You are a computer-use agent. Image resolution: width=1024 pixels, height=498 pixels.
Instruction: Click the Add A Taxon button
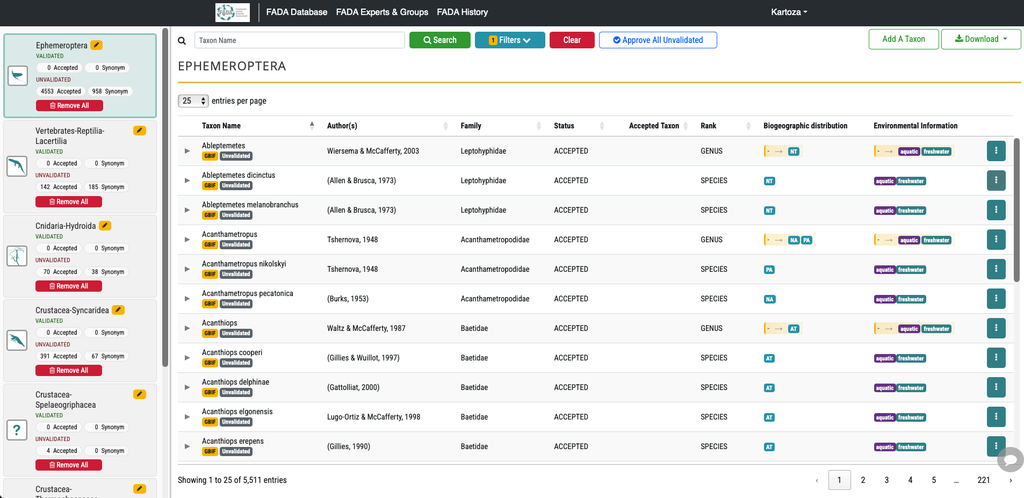[904, 39]
